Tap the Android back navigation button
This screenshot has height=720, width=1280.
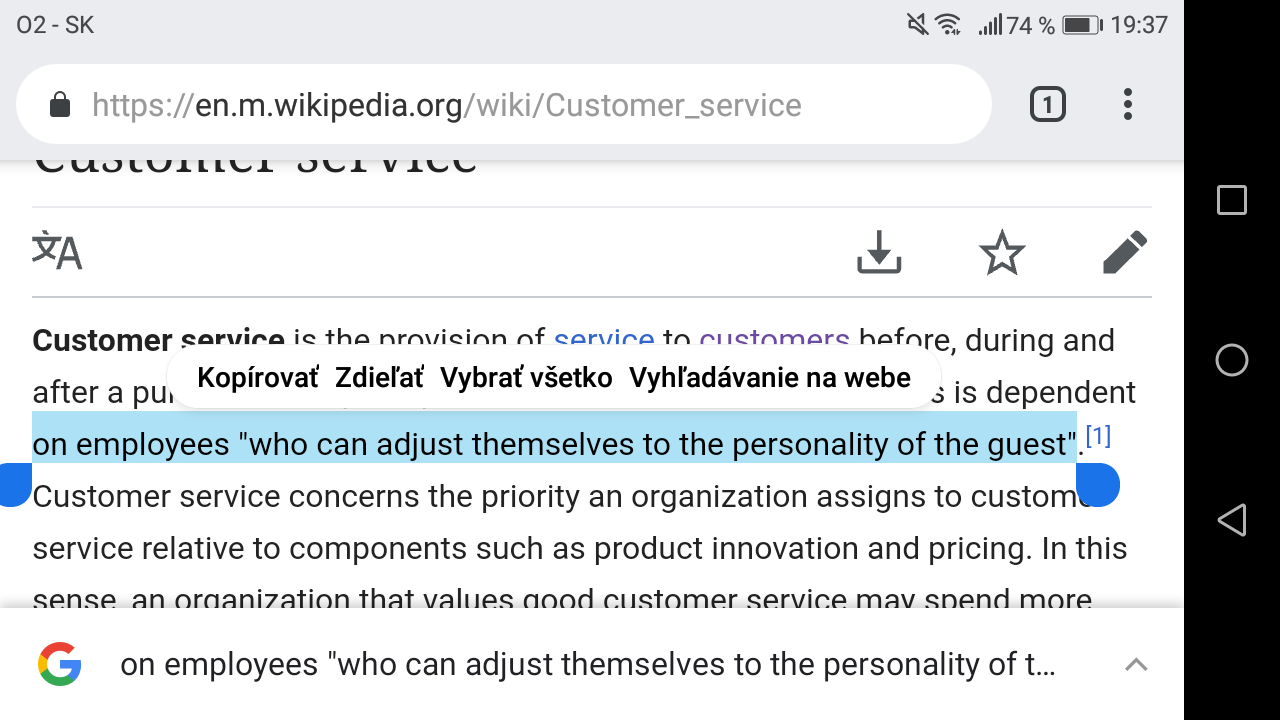[1232, 520]
